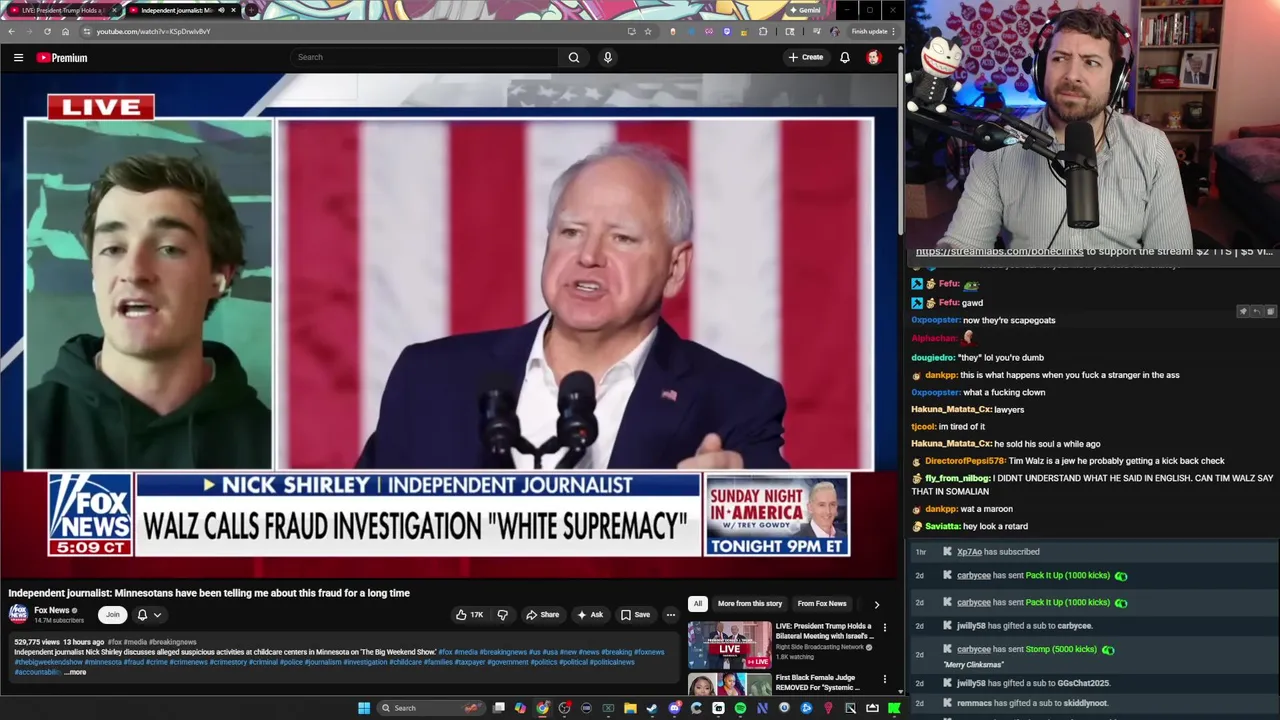Click the chrome profile avatar in toolbar
1280x720 pixels.
tap(834, 31)
